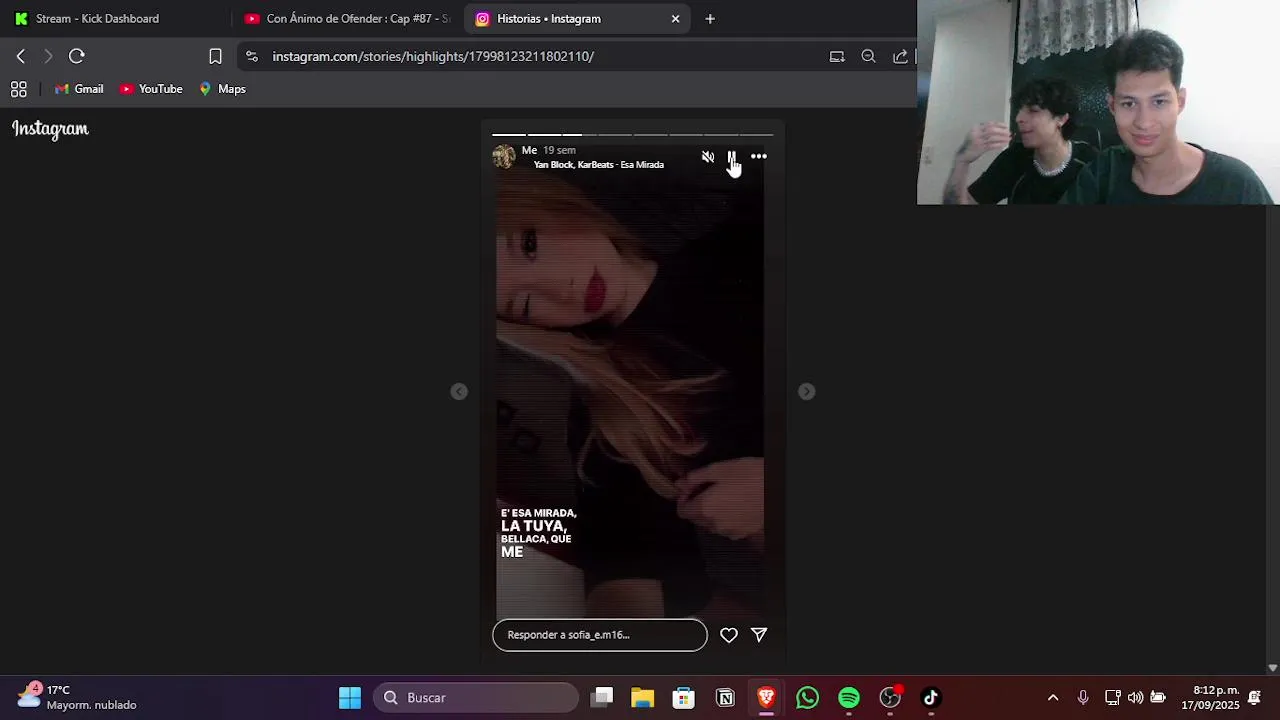
Task: Reload the current page
Action: pyautogui.click(x=77, y=56)
